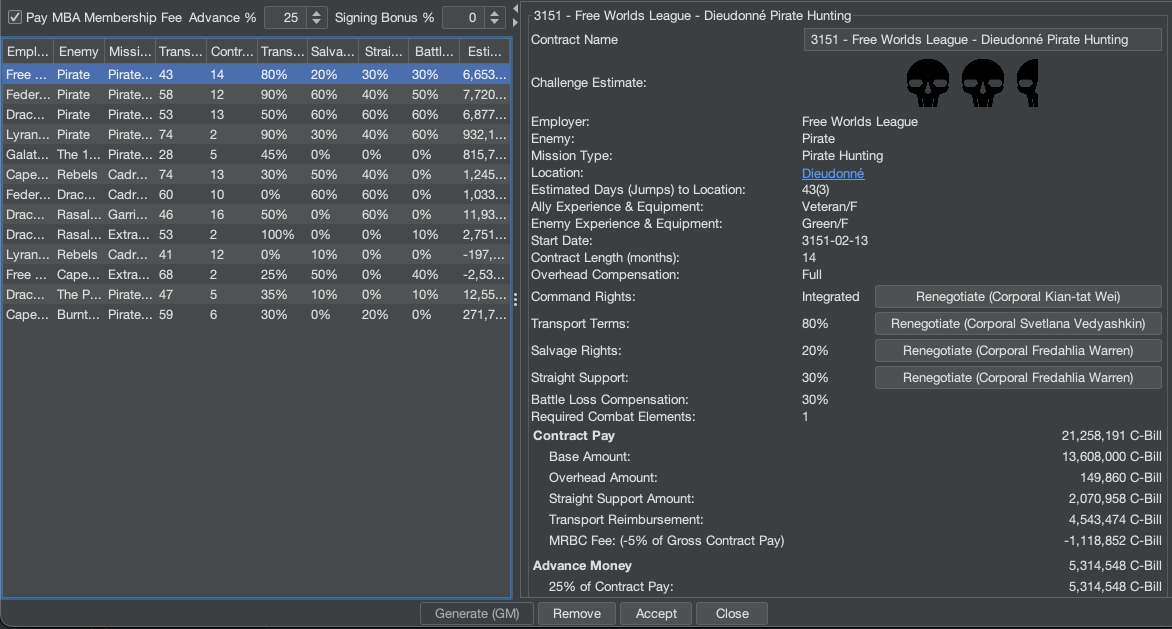Select the Burnt enemy Pirate hunting row
The width and height of the screenshot is (1172, 629).
(x=256, y=314)
